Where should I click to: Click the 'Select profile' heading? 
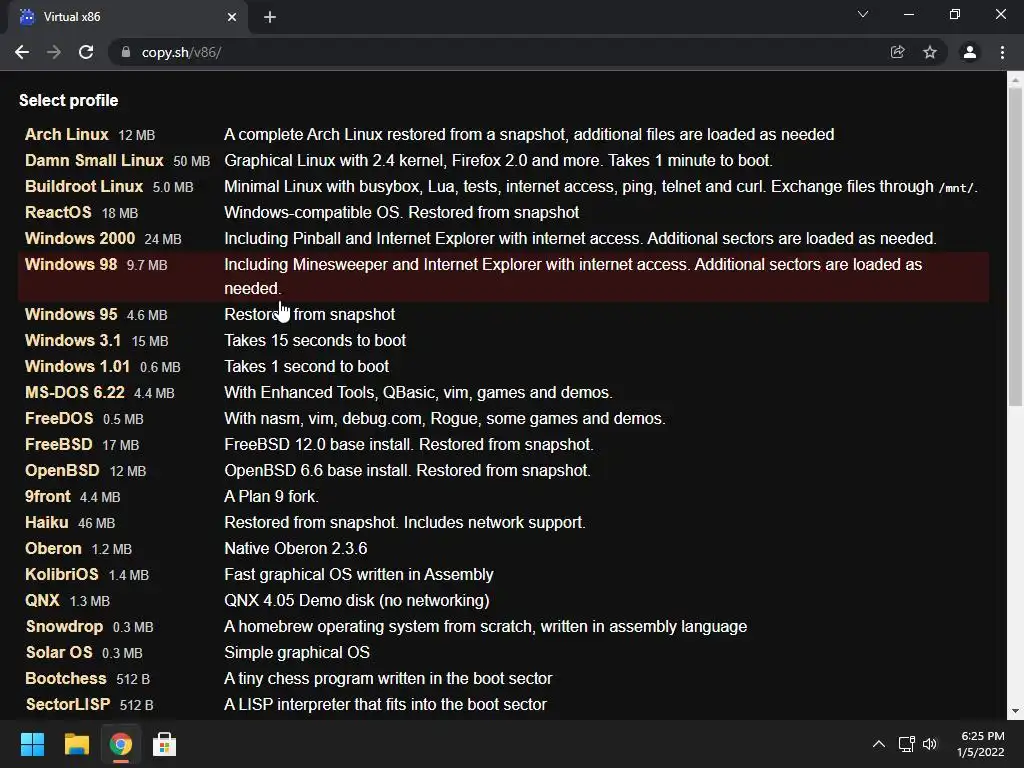69,101
